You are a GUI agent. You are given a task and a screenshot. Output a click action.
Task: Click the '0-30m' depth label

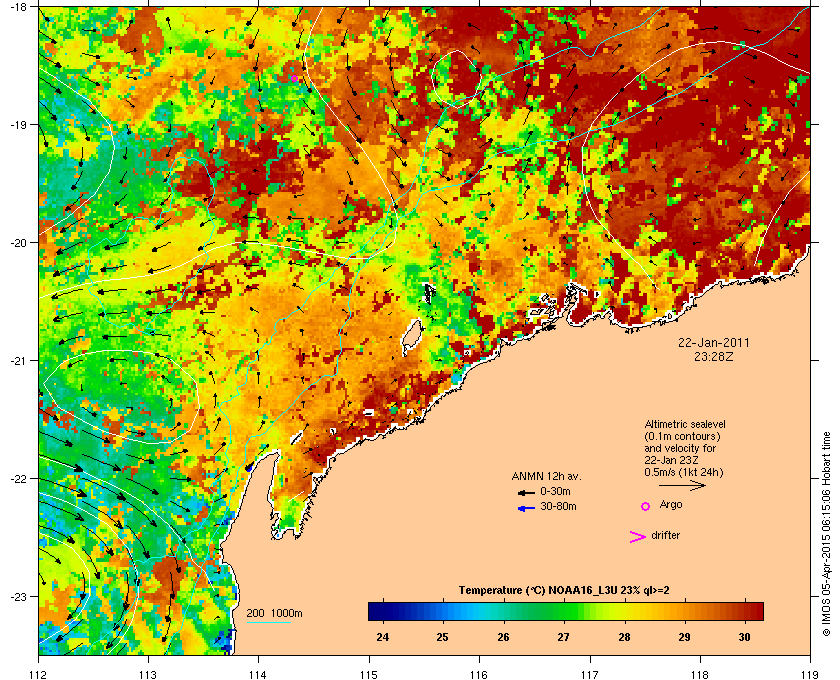point(556,491)
